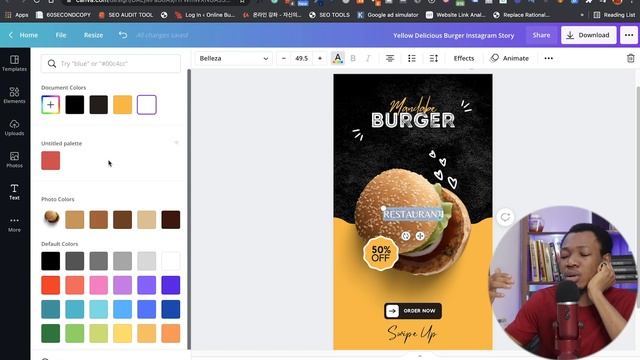Decrease font size with minus
The width and height of the screenshot is (640, 360).
click(284, 58)
